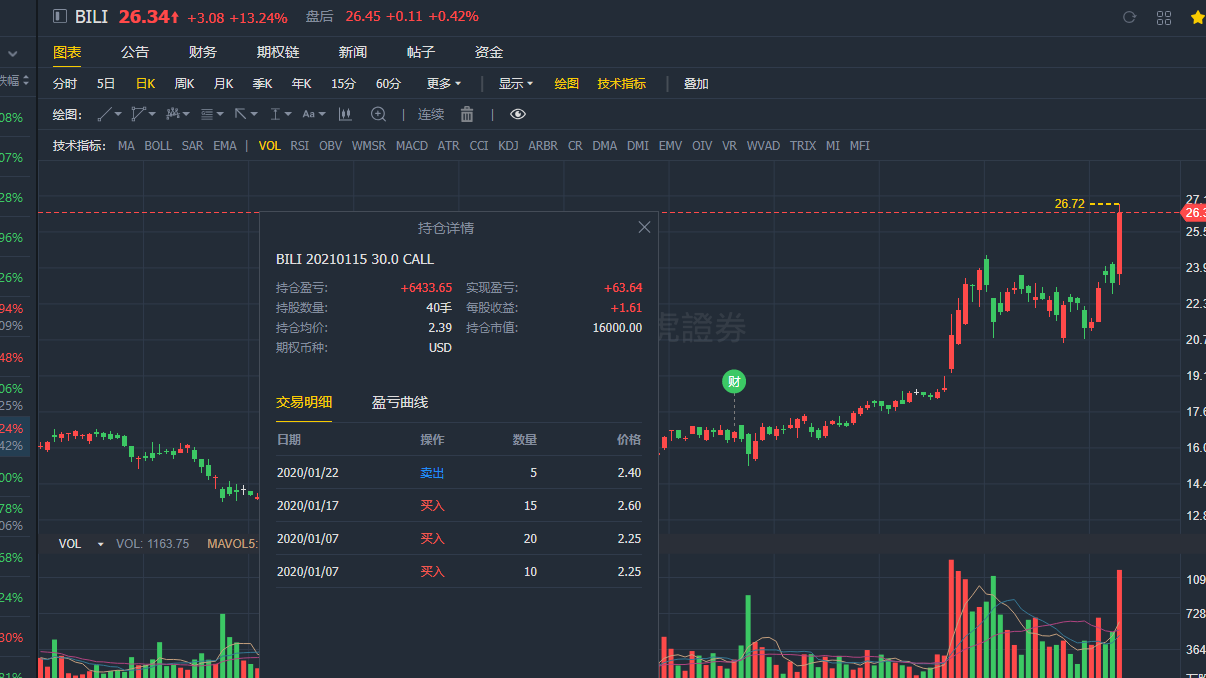Switch to the 公告 tab
Image resolution: width=1206 pixels, height=678 pixels.
[x=135, y=52]
